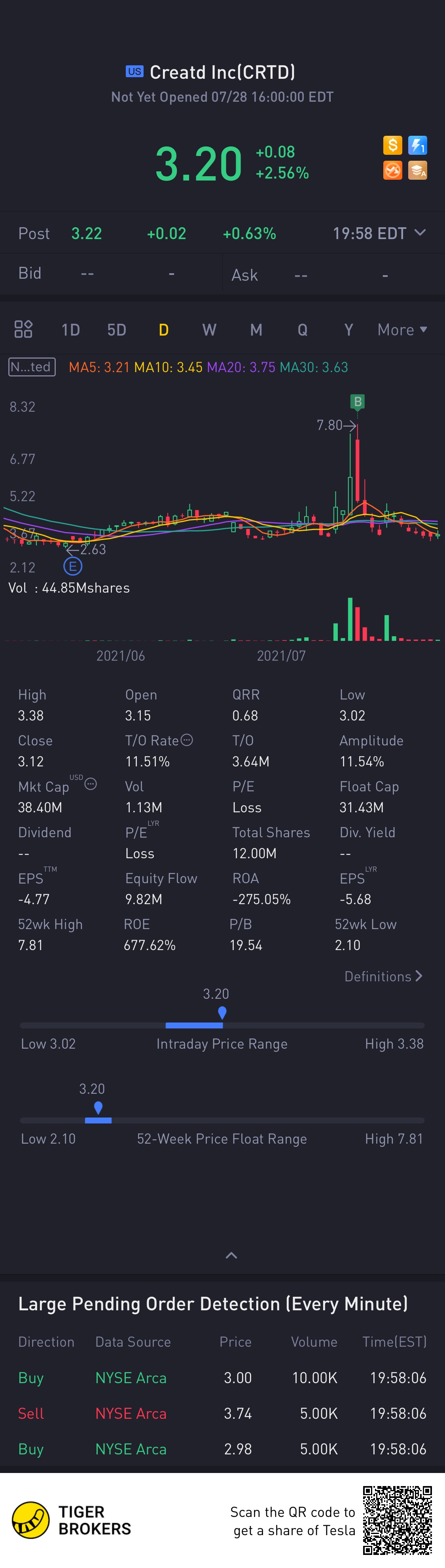
Task: Tap the info icon beside T/O Rate
Action: point(187,739)
